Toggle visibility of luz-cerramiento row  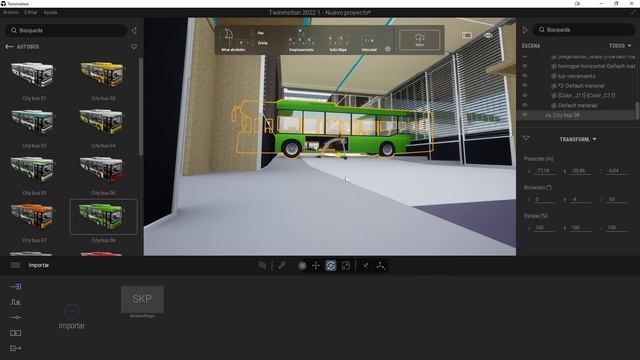click(525, 76)
